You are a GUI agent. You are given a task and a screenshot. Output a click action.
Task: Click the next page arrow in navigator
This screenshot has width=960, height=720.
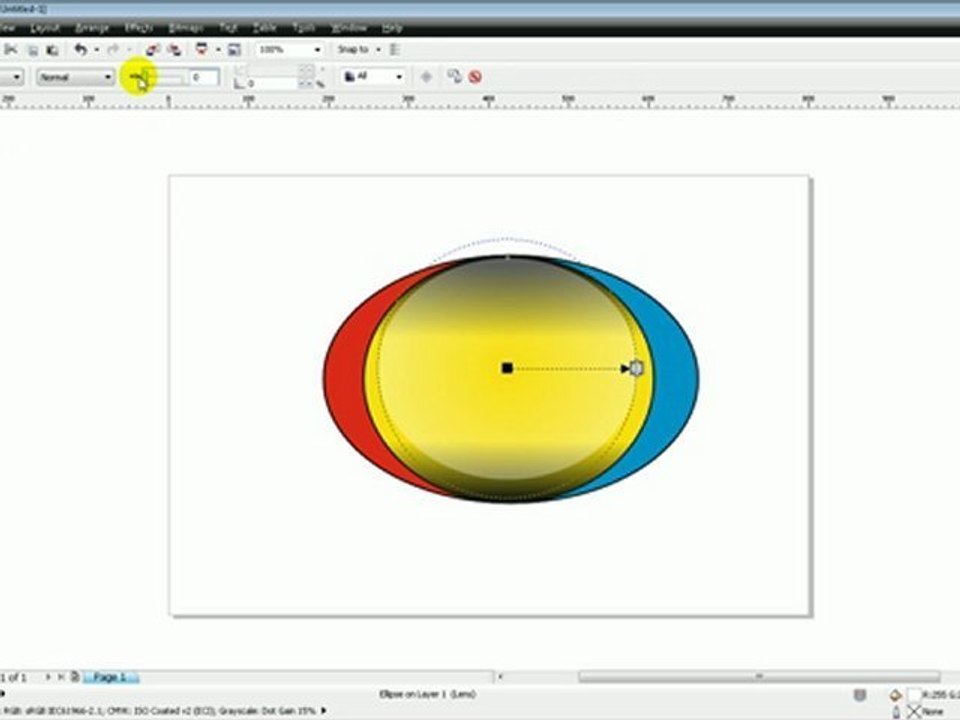pyautogui.click(x=48, y=677)
